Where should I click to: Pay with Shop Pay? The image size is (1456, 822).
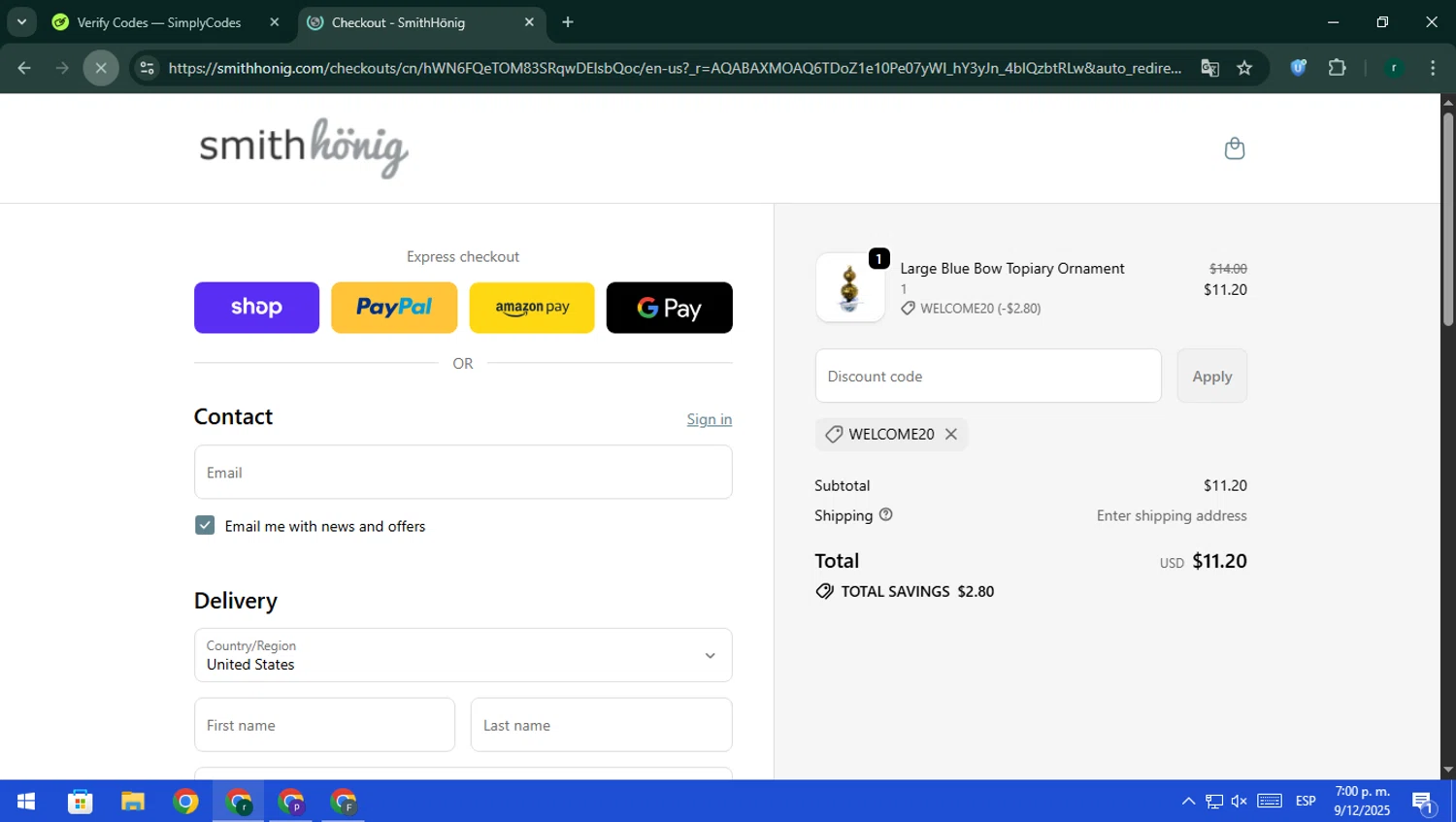[256, 308]
